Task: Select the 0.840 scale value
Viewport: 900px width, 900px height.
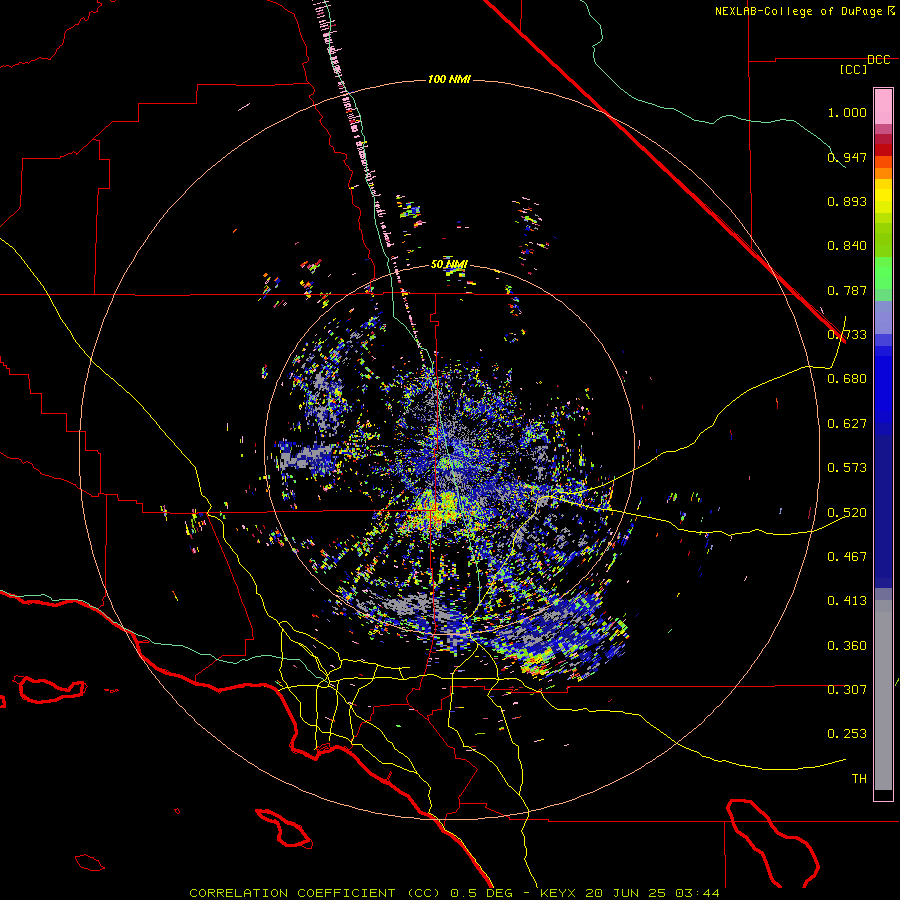Action: point(847,246)
